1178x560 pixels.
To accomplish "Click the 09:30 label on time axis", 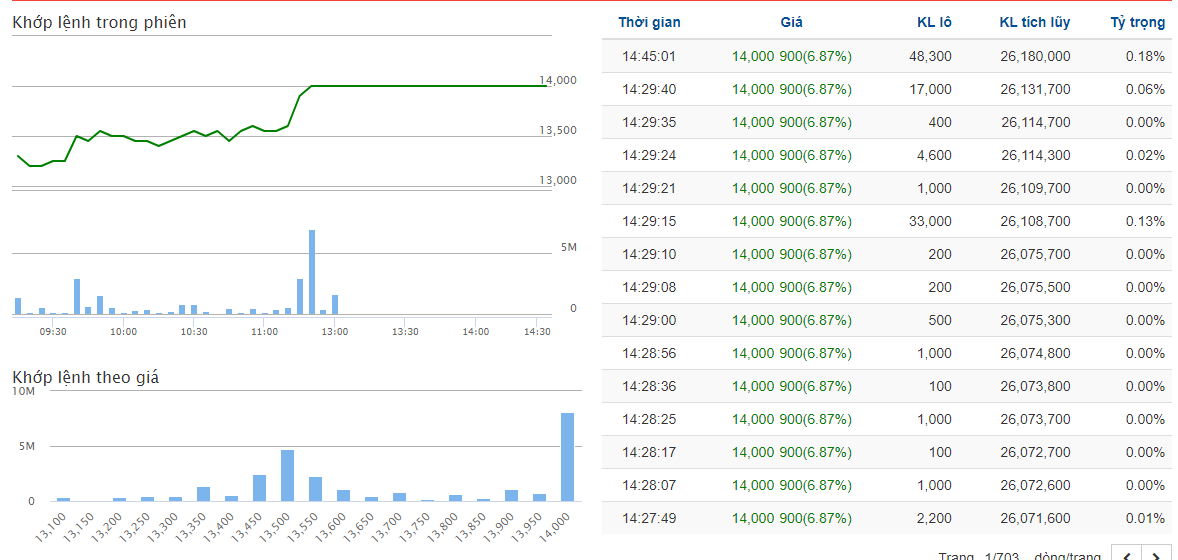I will pos(53,331).
